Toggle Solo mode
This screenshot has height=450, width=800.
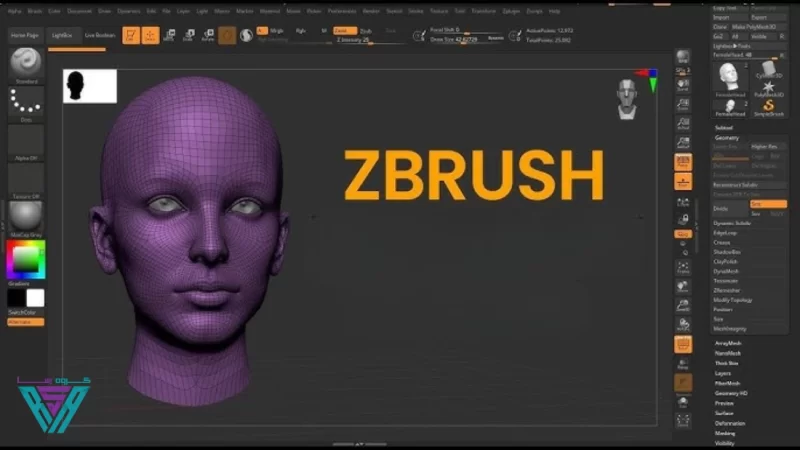(x=683, y=402)
